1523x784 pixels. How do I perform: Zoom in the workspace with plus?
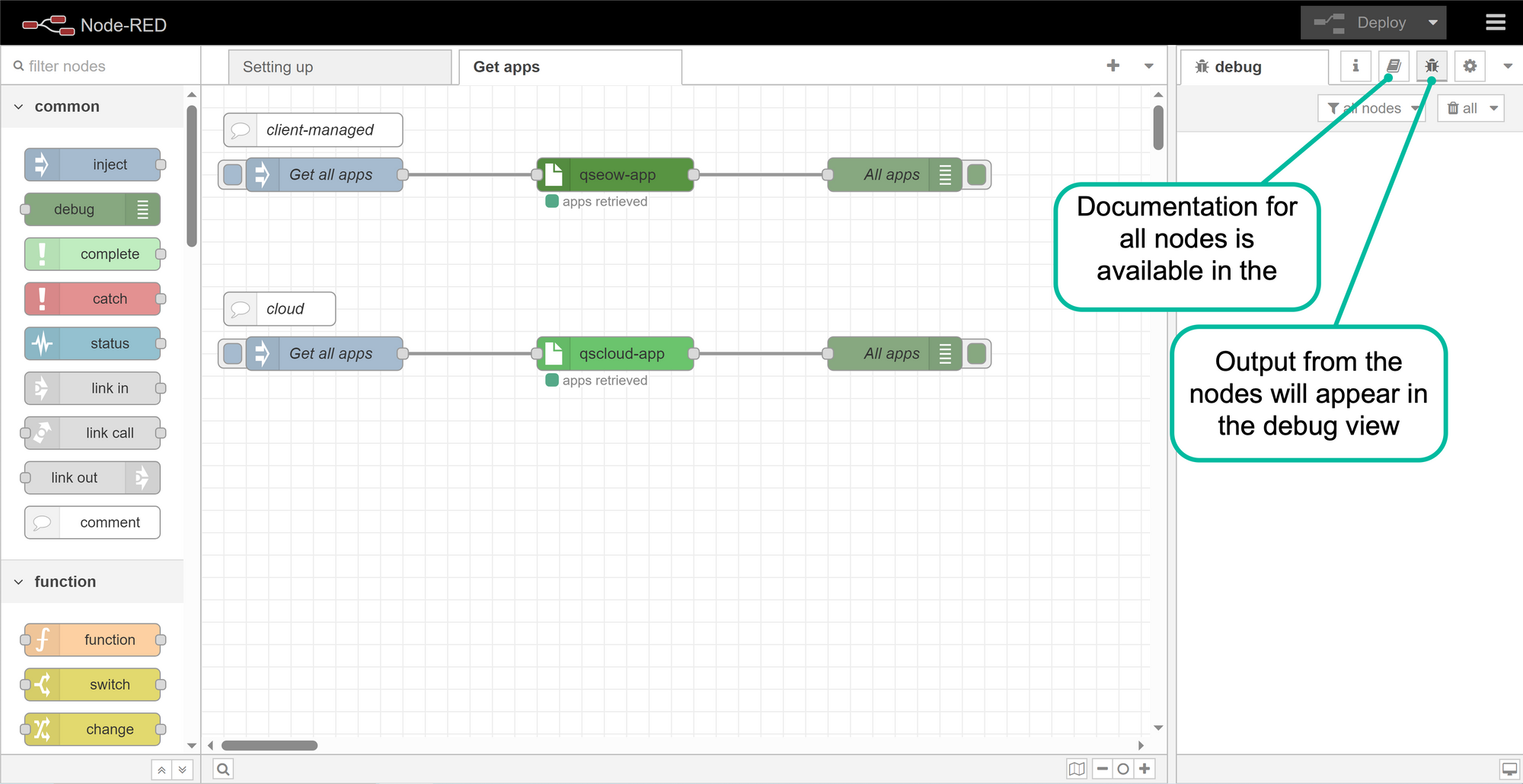(x=1145, y=769)
